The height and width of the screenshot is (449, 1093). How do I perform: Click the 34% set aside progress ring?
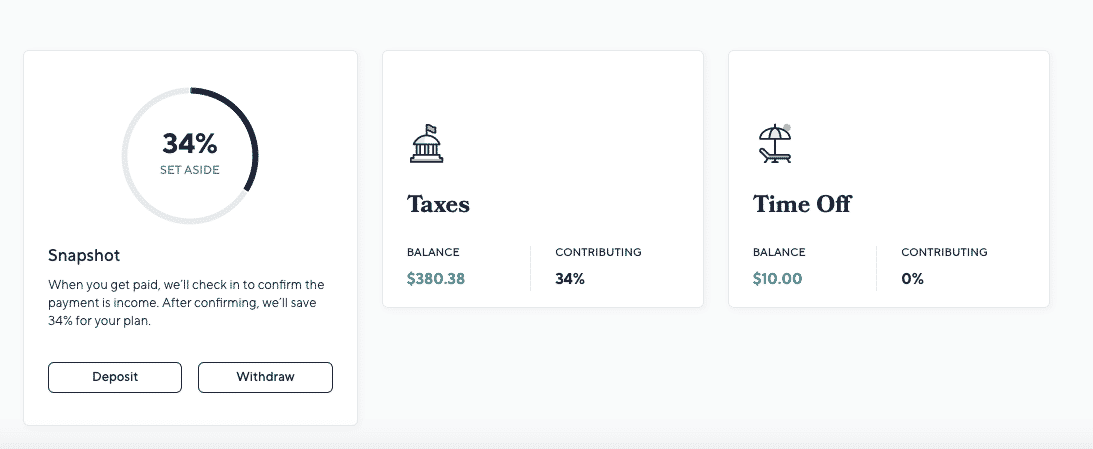coord(190,156)
